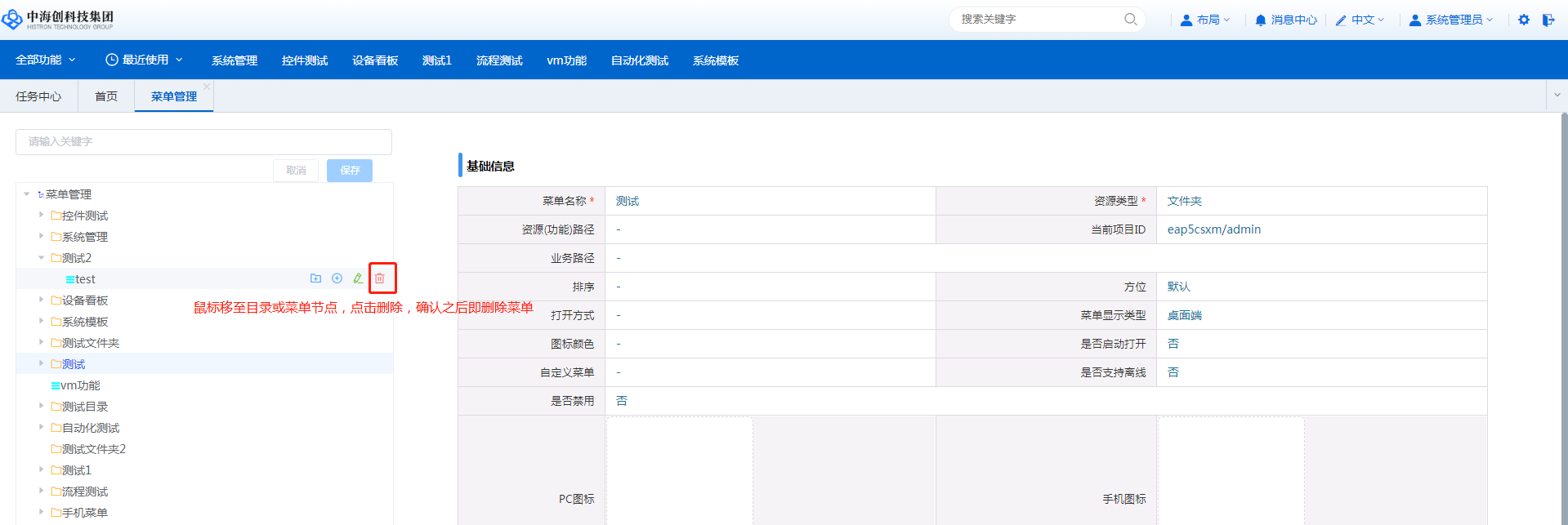Collapse the 测试2 folder node
1568x525 pixels.
point(41,258)
